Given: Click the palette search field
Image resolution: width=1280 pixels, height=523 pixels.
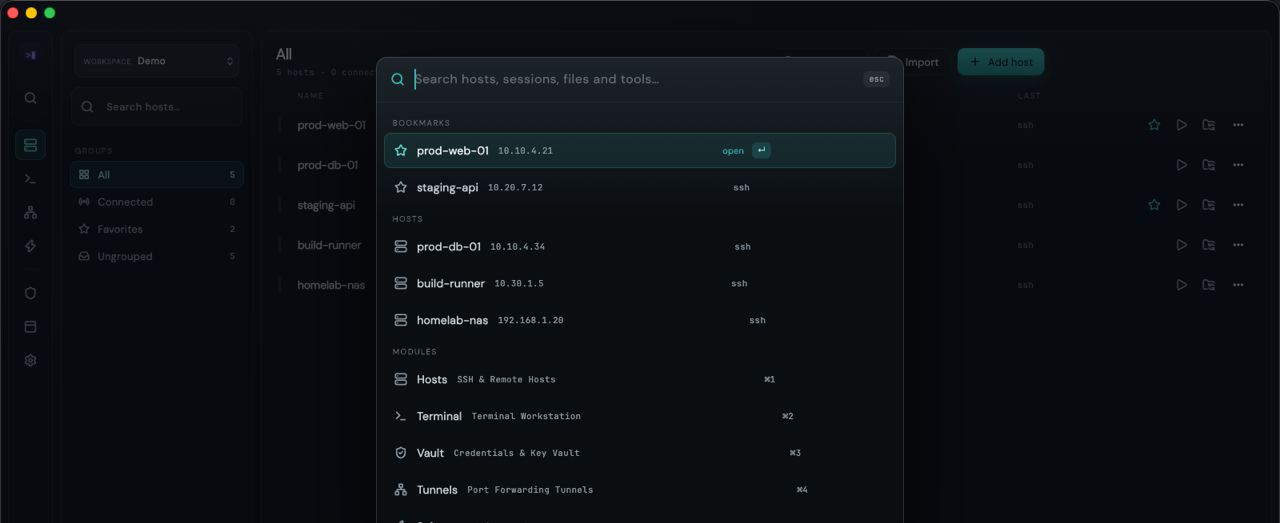Looking at the screenshot, I should (635, 79).
